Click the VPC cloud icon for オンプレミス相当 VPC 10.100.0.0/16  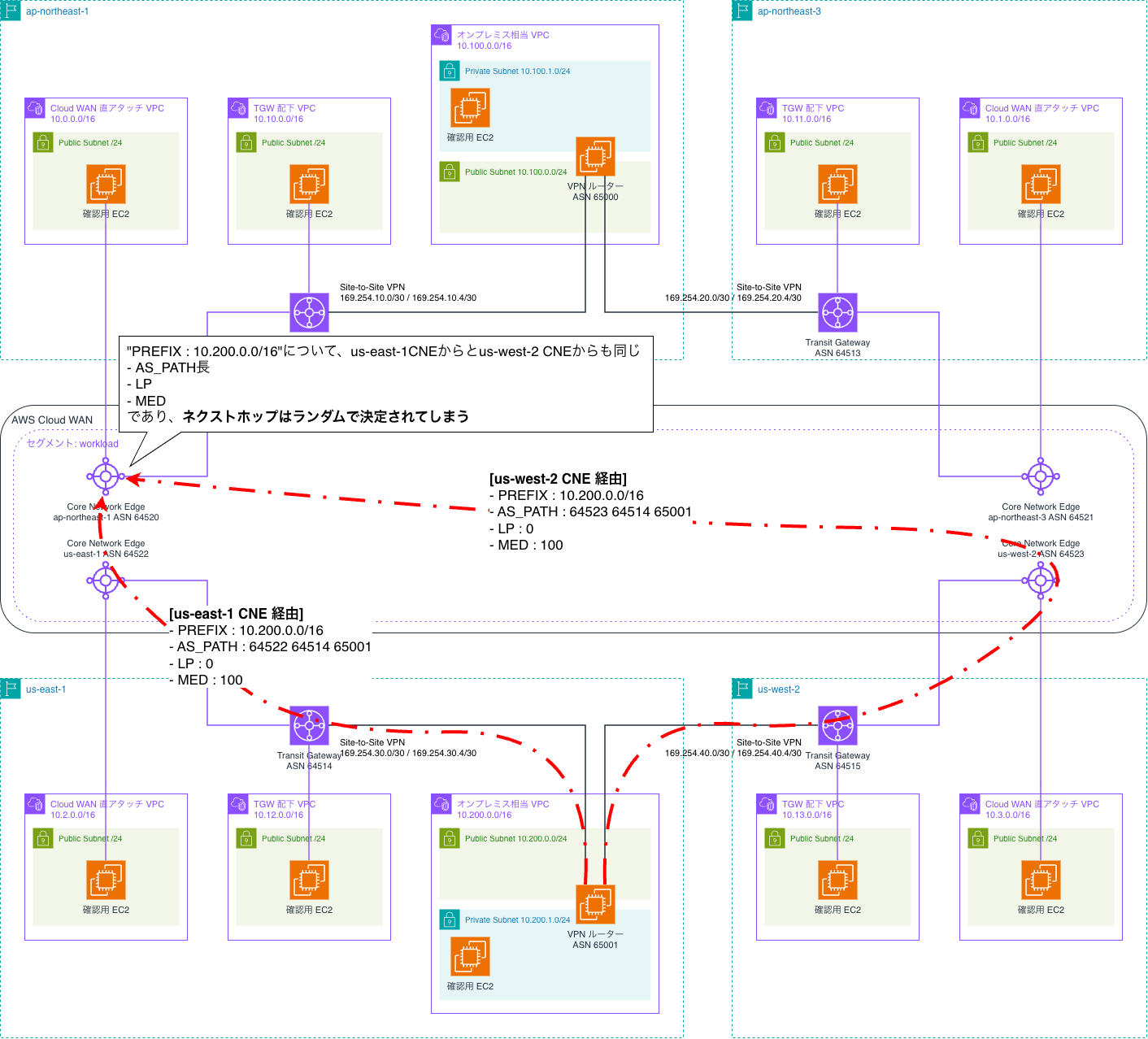pyautogui.click(x=441, y=35)
